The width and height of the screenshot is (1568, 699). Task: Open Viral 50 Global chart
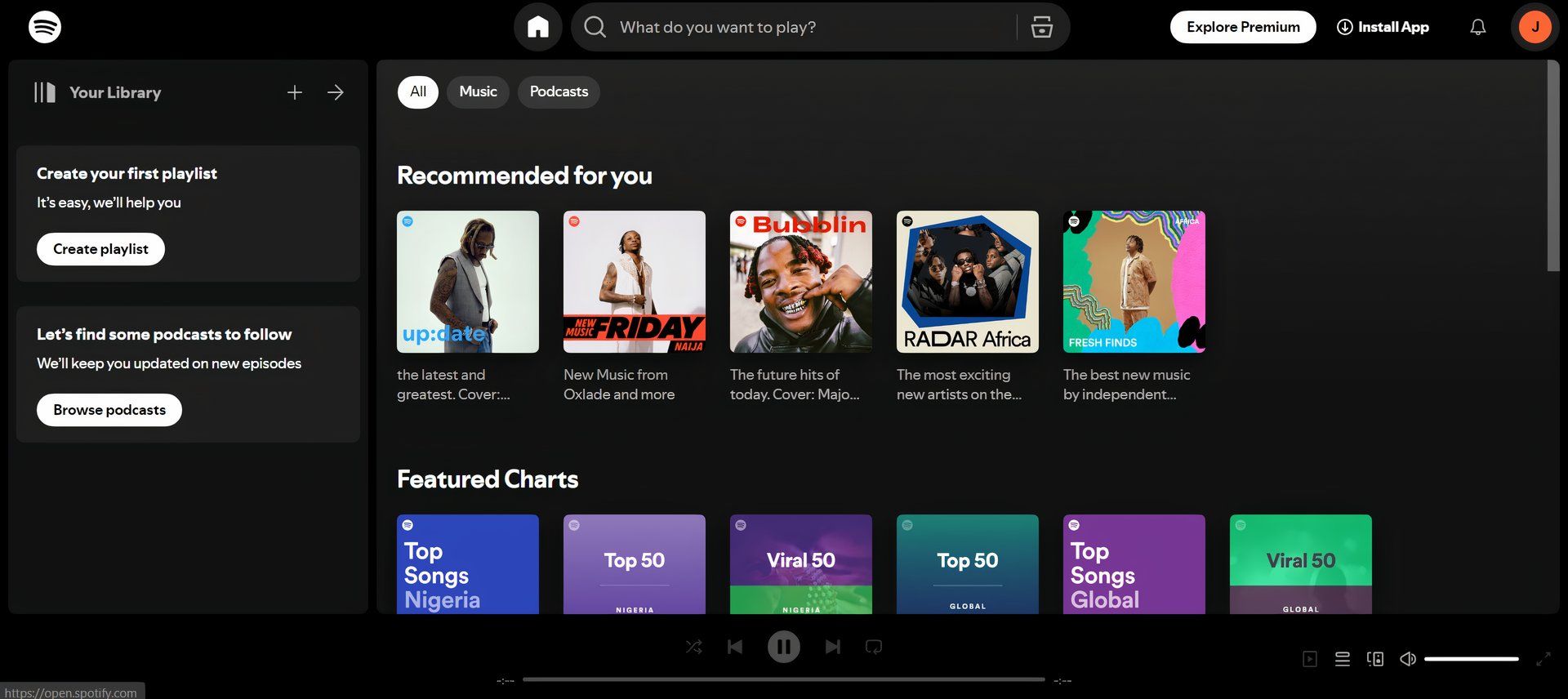(x=1301, y=564)
